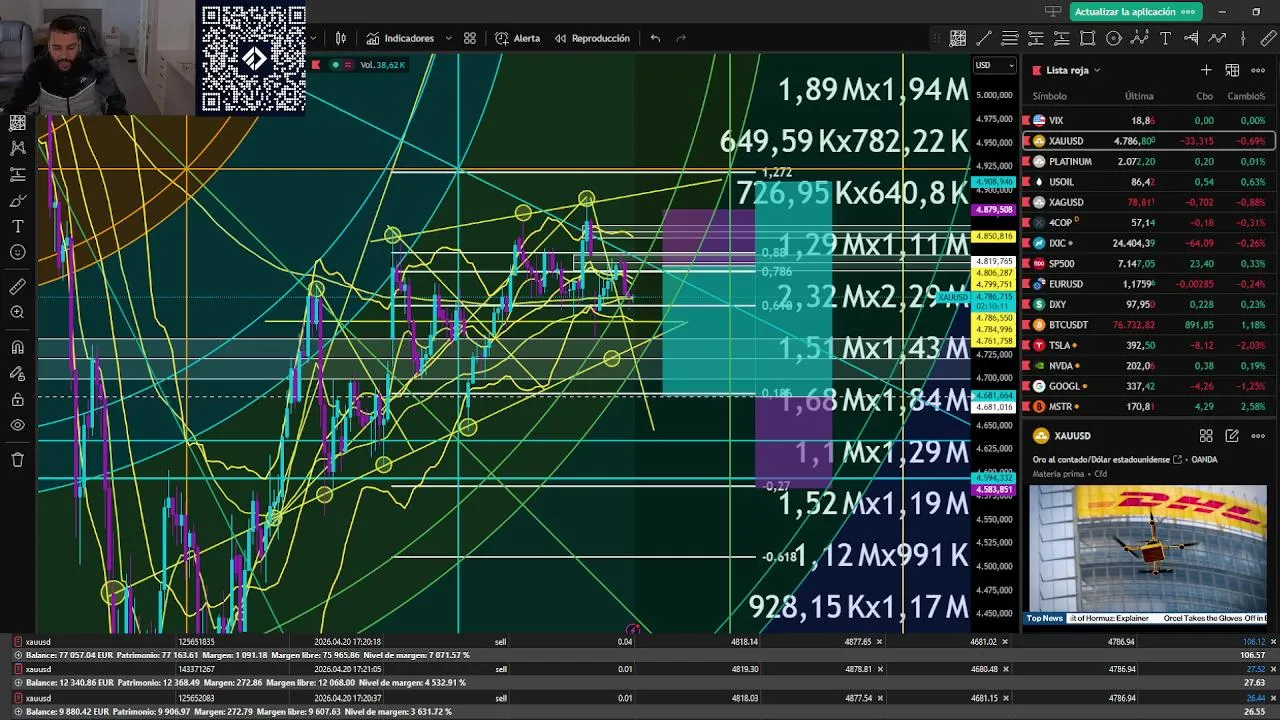1280x720 pixels.
Task: Click the redo arrow in top toolbar
Action: point(681,38)
